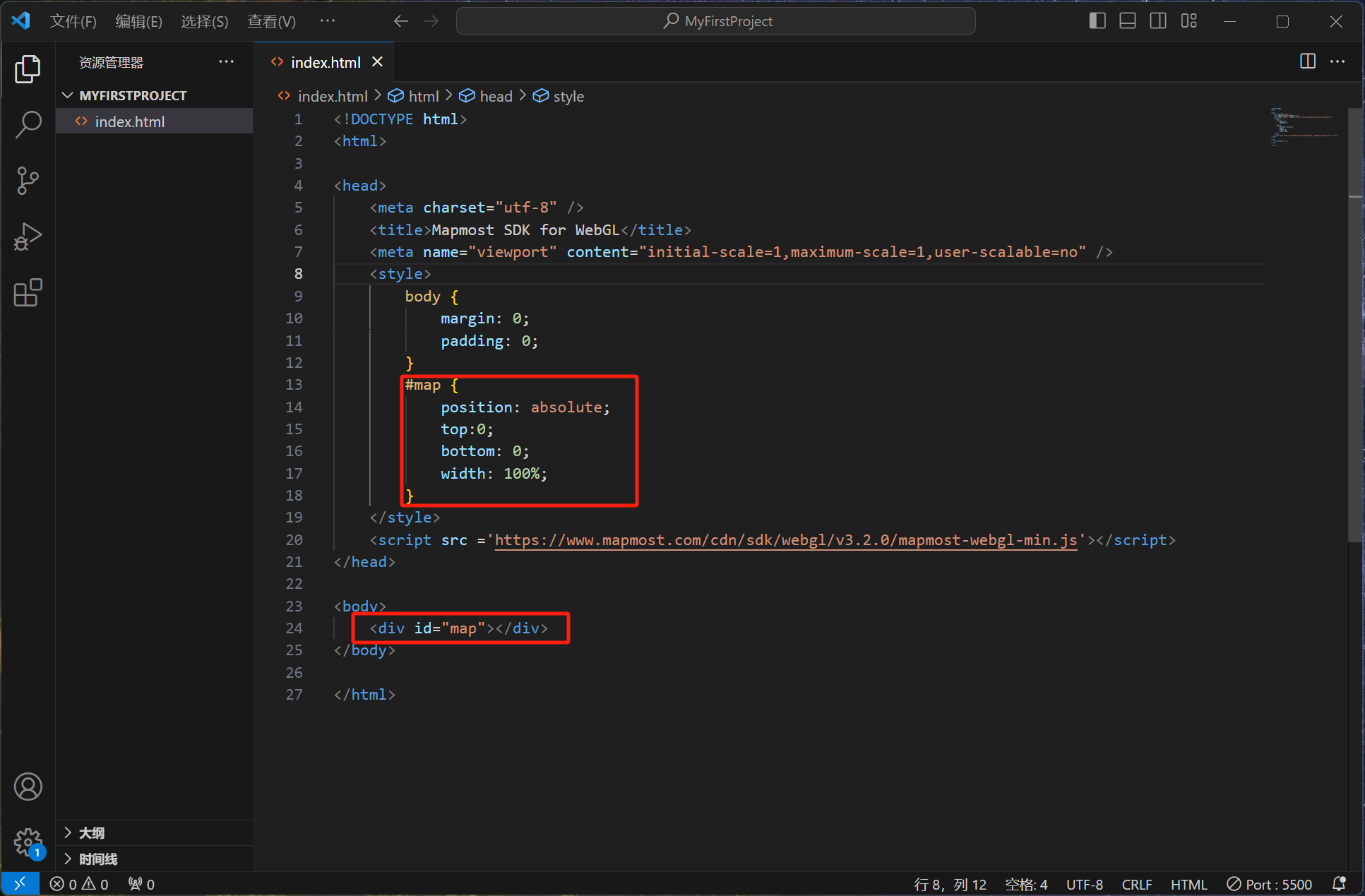Open the 文件(F) menu
Screen dimensions: 1365x896
coord(73,21)
